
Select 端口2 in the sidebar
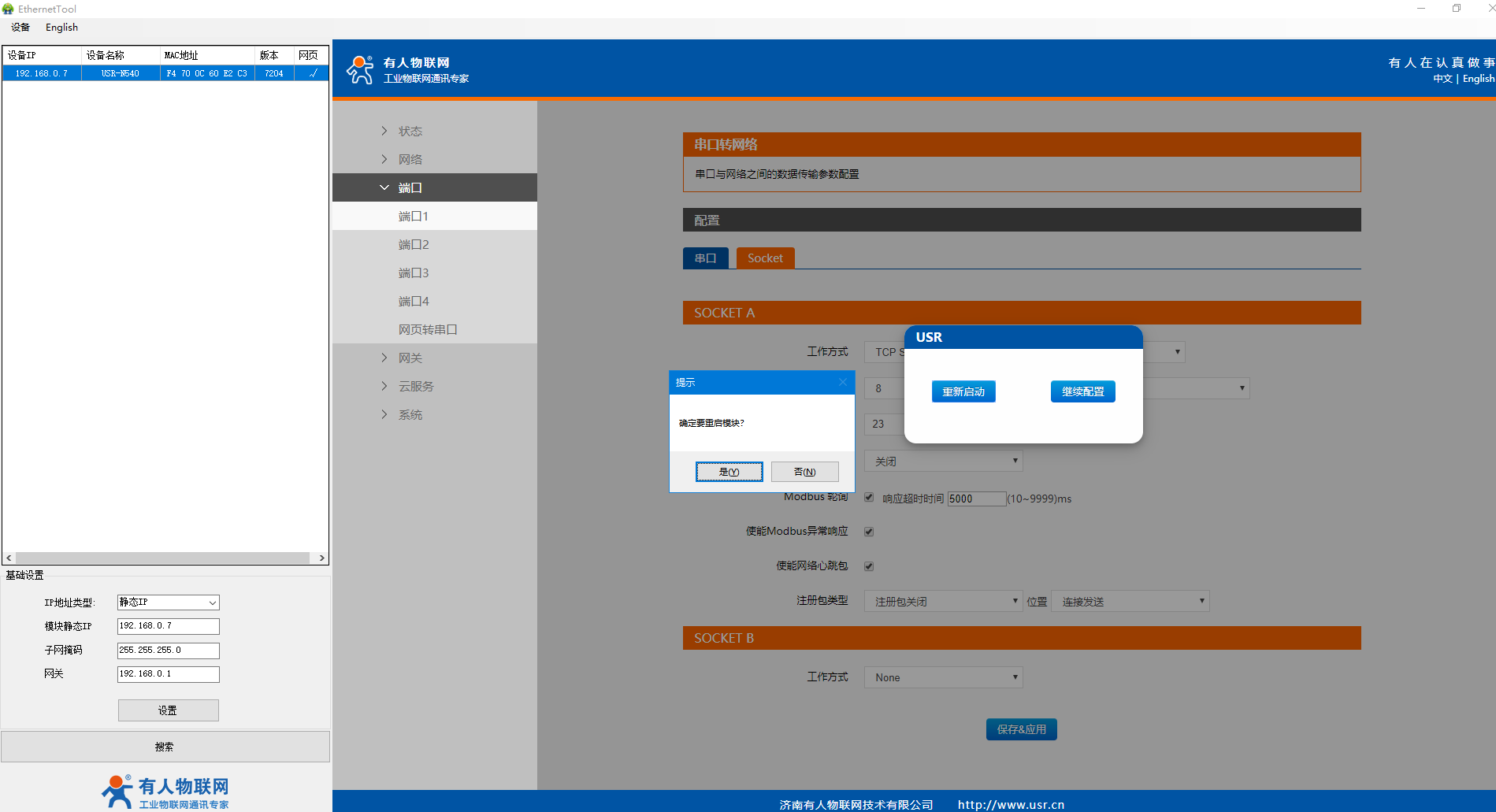pos(414,245)
